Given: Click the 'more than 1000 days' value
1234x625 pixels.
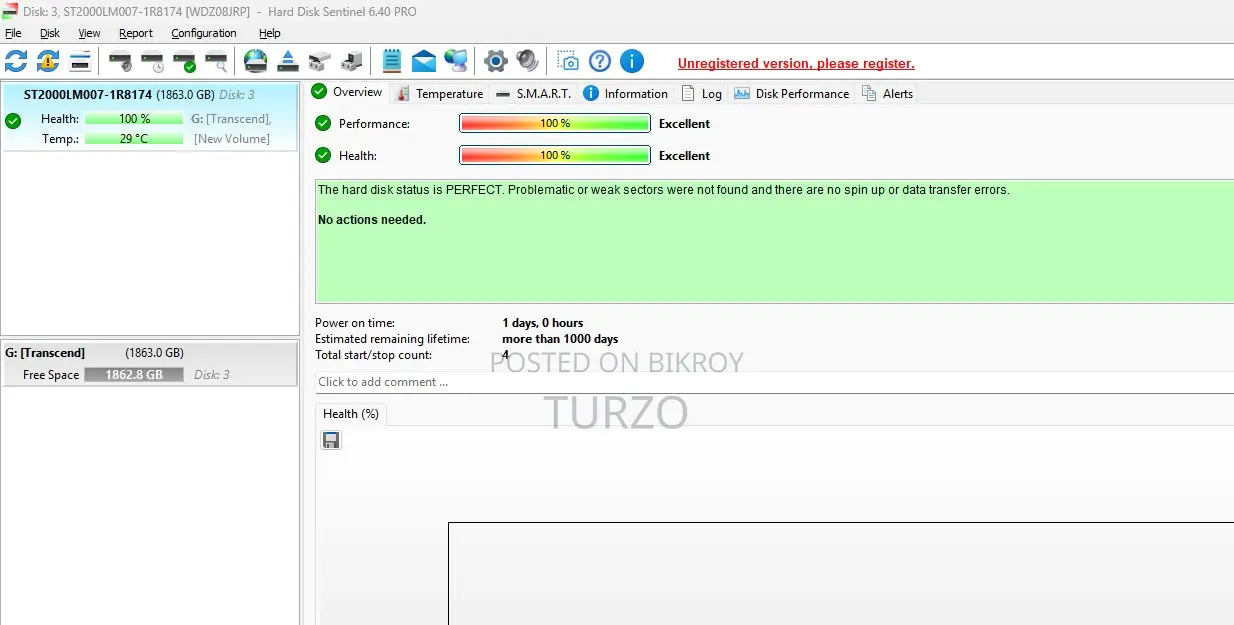Looking at the screenshot, I should pos(560,339).
